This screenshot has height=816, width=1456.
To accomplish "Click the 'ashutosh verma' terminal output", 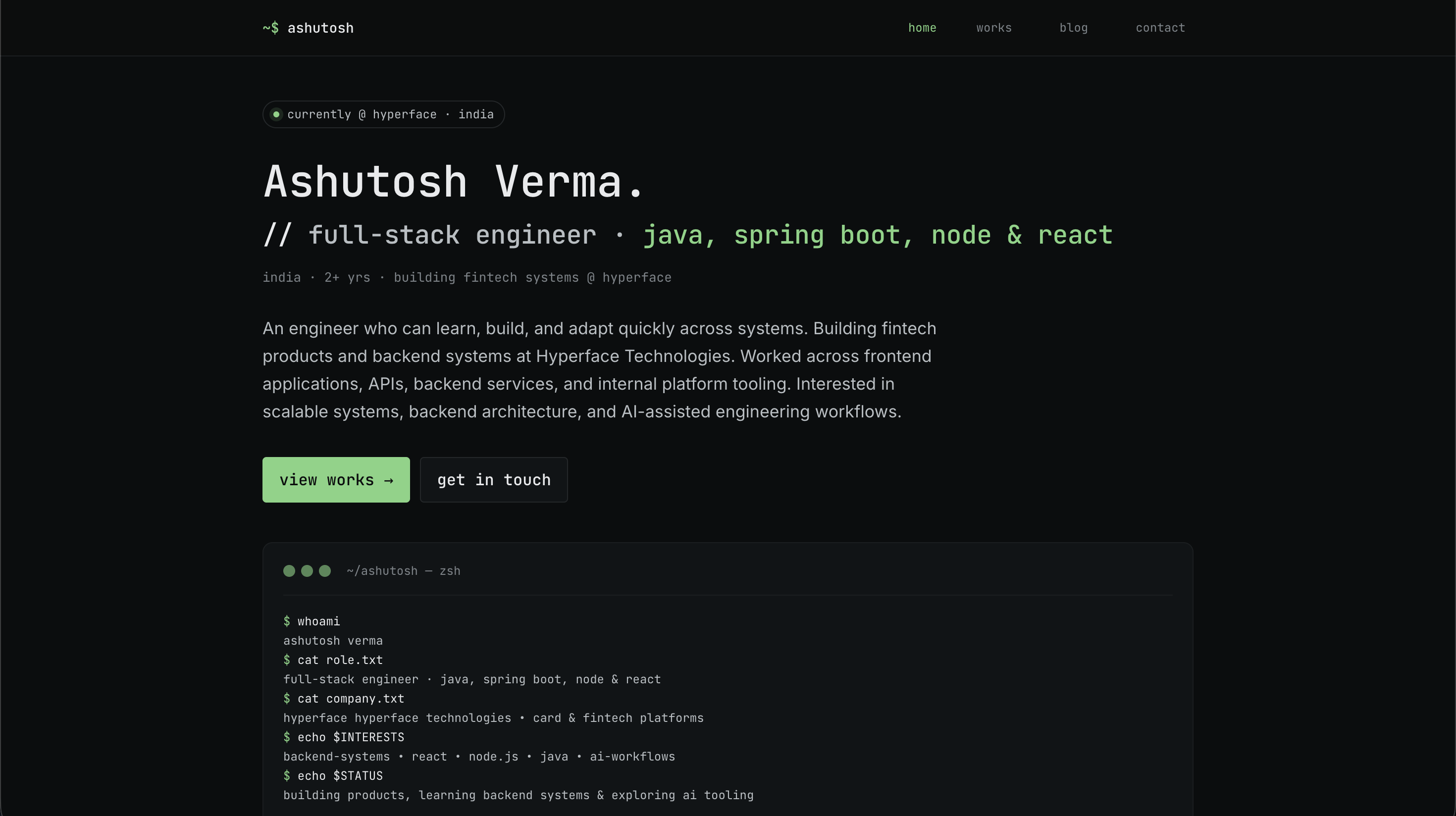I will click(x=333, y=640).
